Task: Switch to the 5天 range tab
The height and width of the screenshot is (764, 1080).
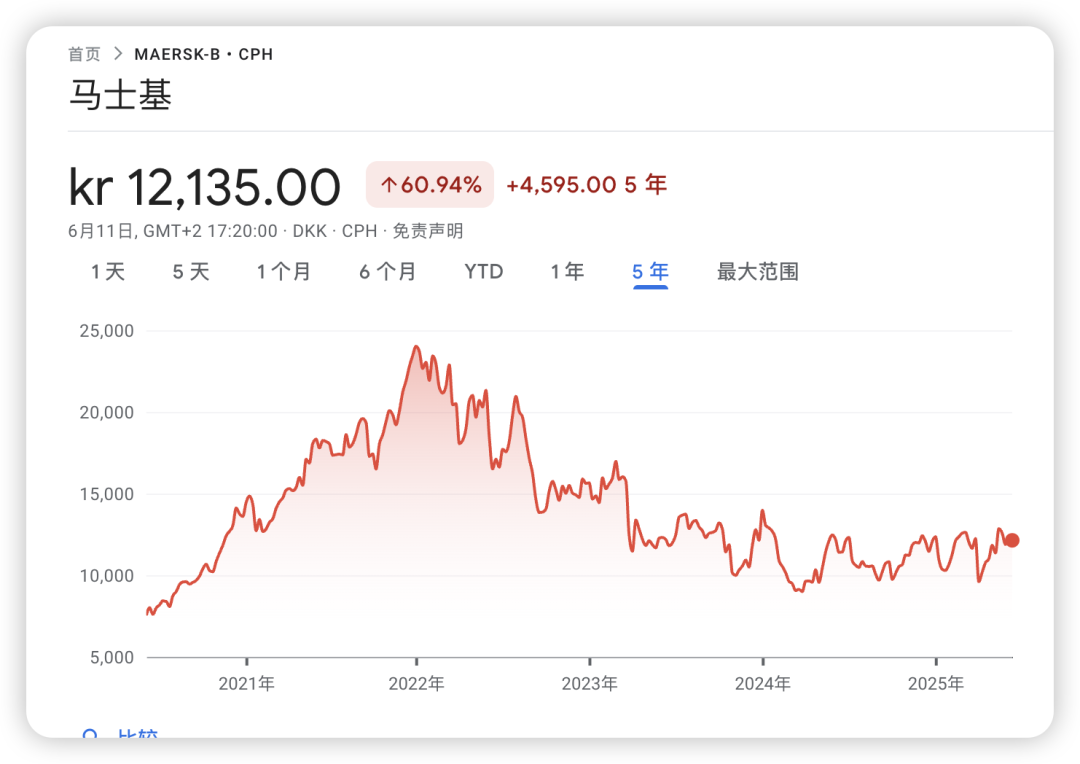Action: click(191, 272)
